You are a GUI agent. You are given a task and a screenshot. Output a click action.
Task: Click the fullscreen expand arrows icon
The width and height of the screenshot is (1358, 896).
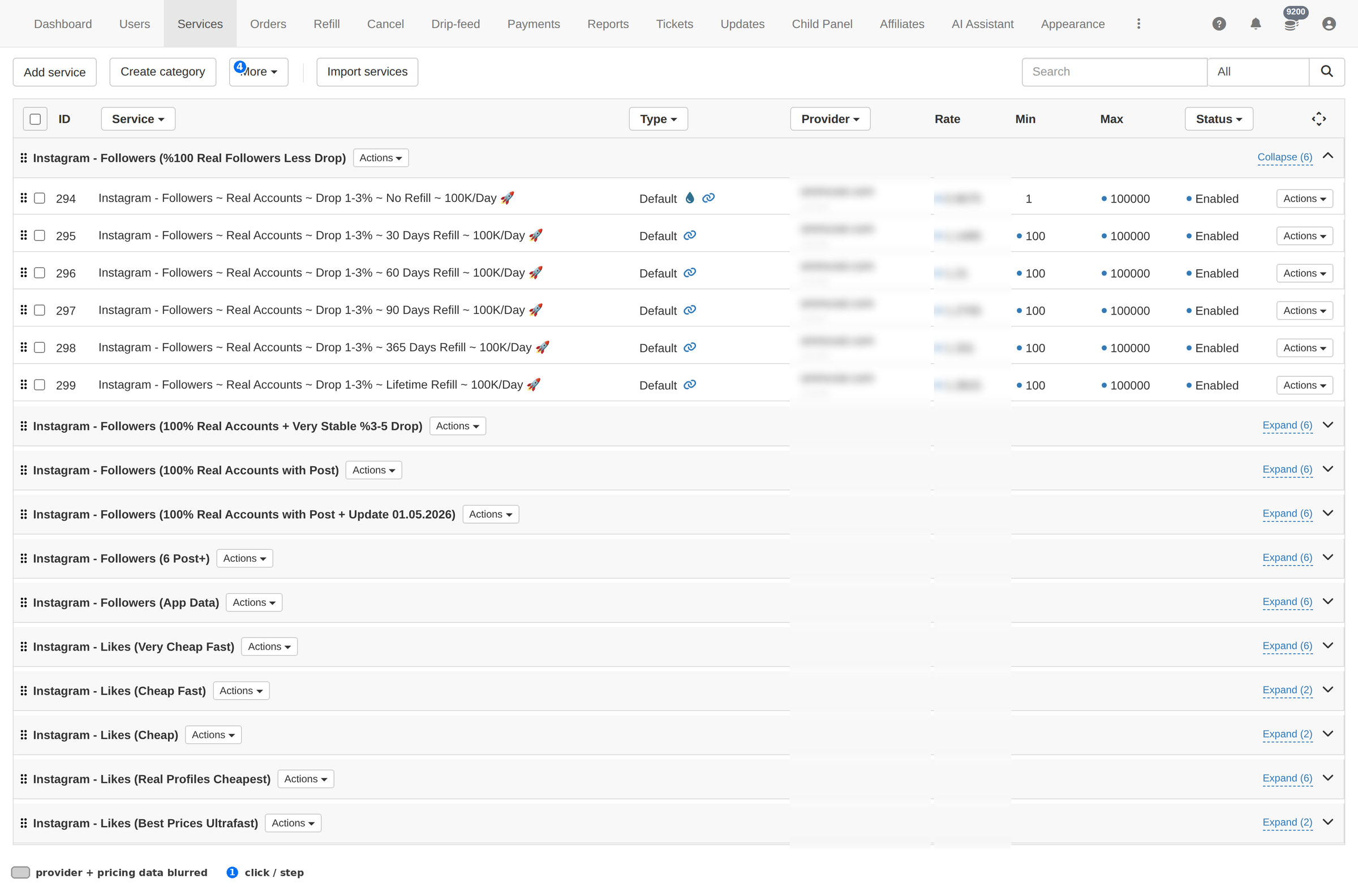pyautogui.click(x=1318, y=119)
